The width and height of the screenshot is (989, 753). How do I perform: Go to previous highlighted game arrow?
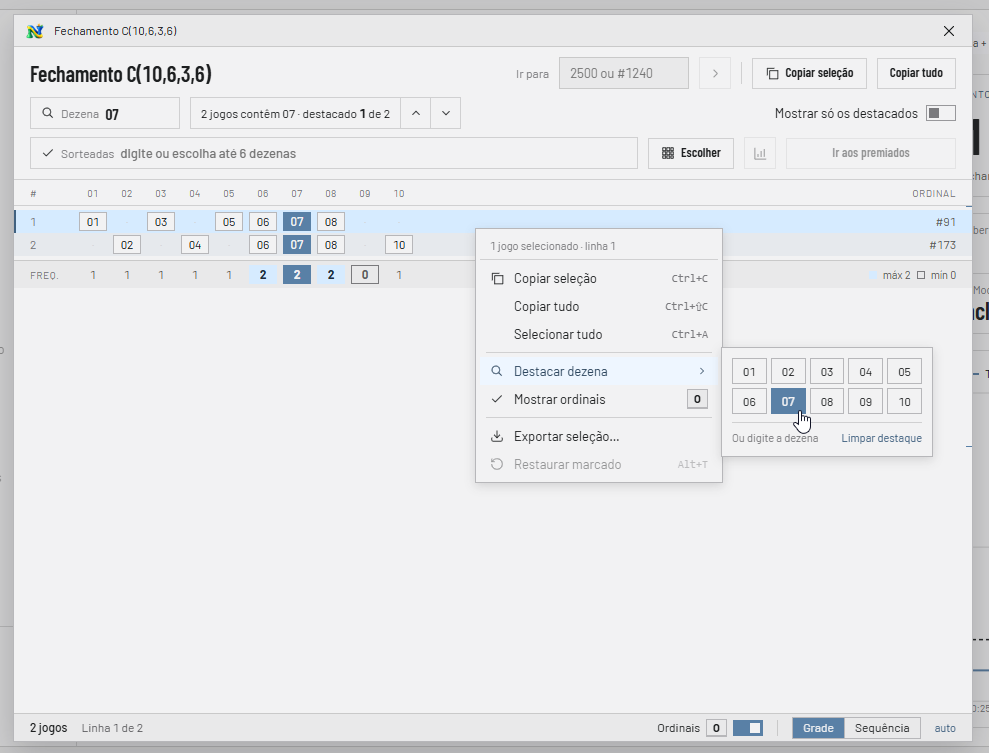pyautogui.click(x=416, y=114)
